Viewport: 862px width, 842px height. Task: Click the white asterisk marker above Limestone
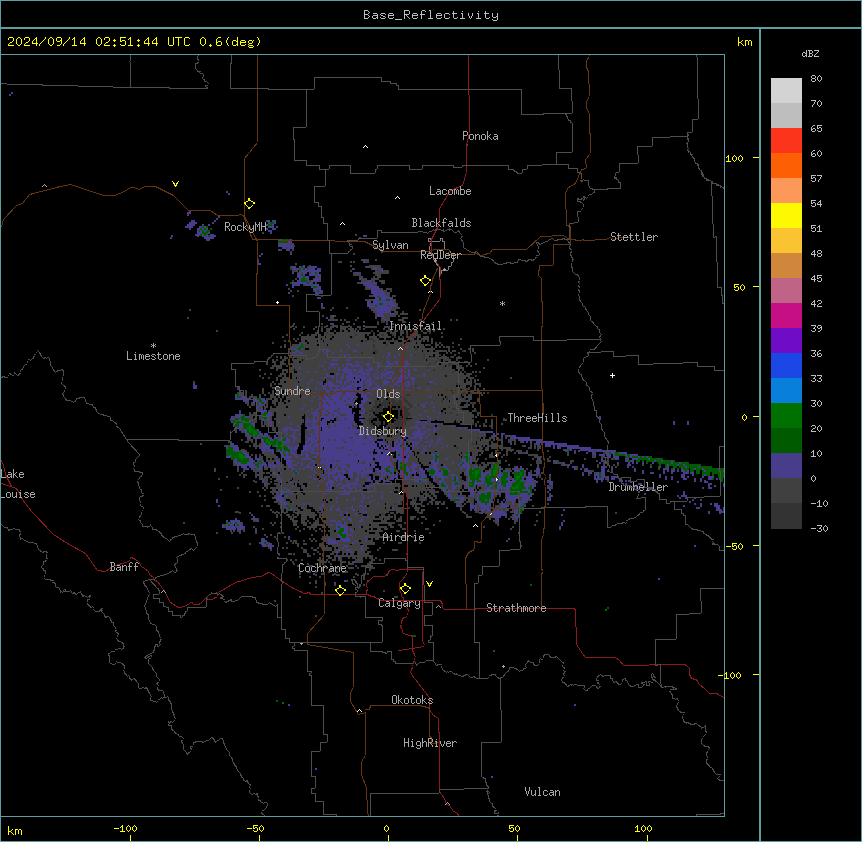tap(153, 346)
